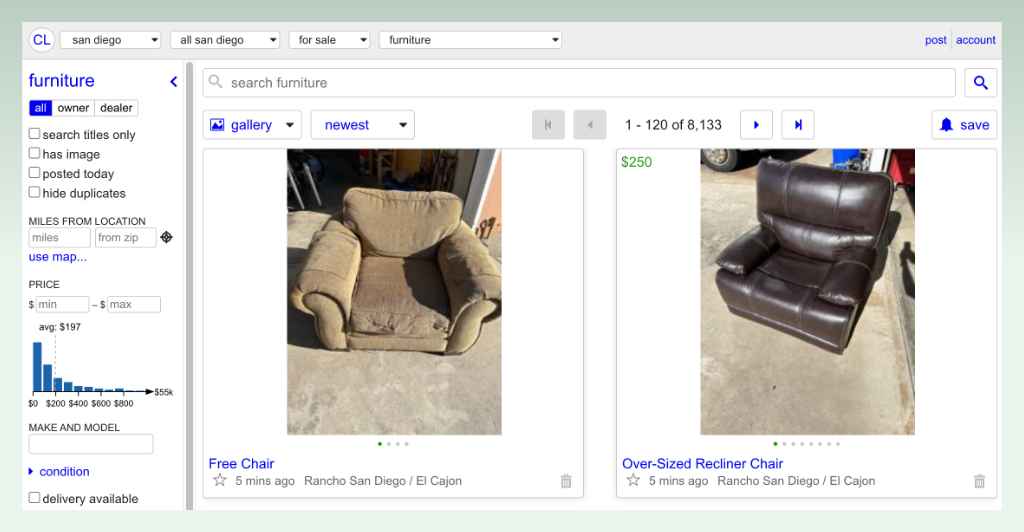Click the furniture heading link
Viewport: 1024px width, 532px height.
(61, 81)
